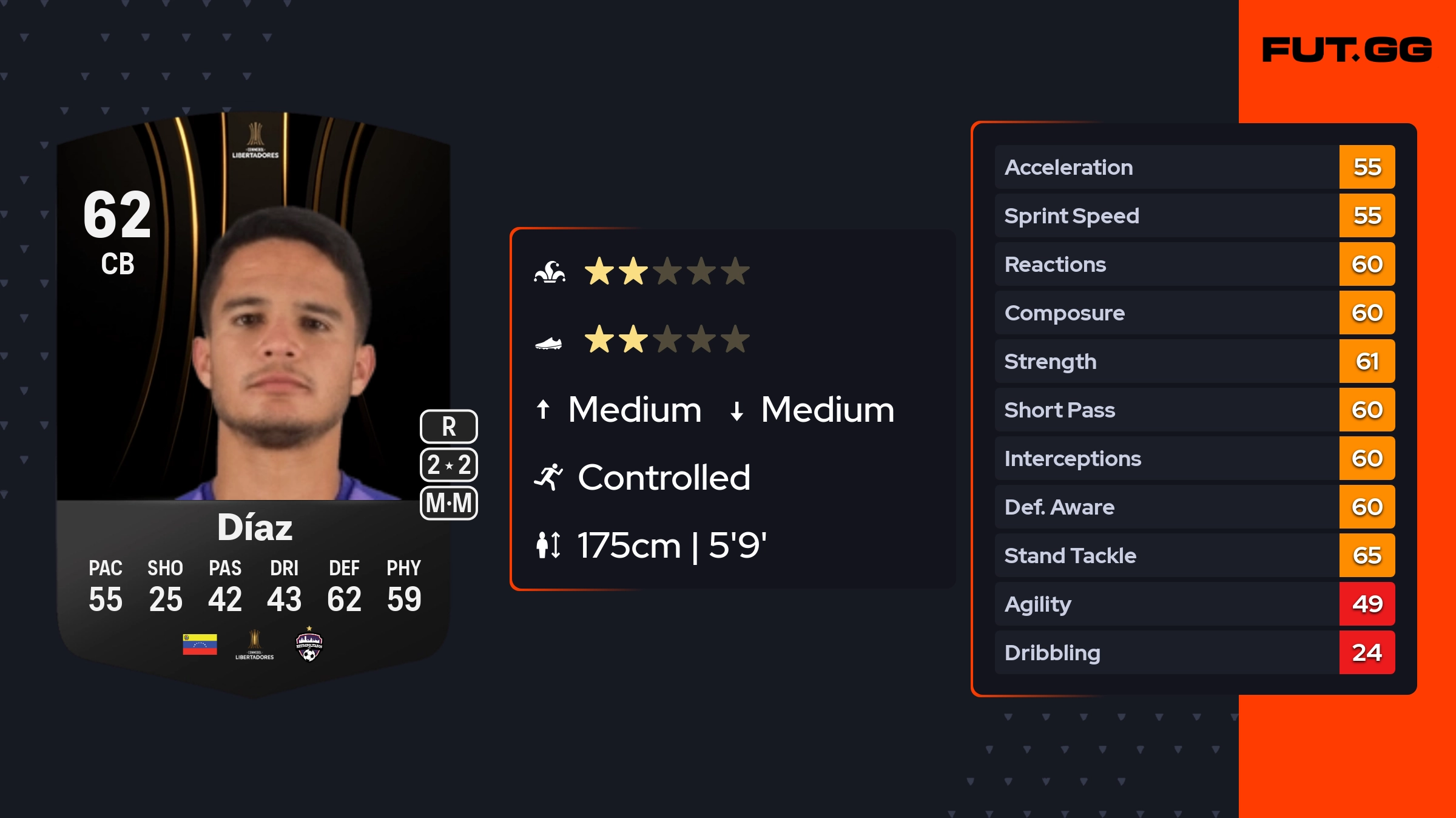
Task: Click the skill moves icon
Action: pos(550,272)
